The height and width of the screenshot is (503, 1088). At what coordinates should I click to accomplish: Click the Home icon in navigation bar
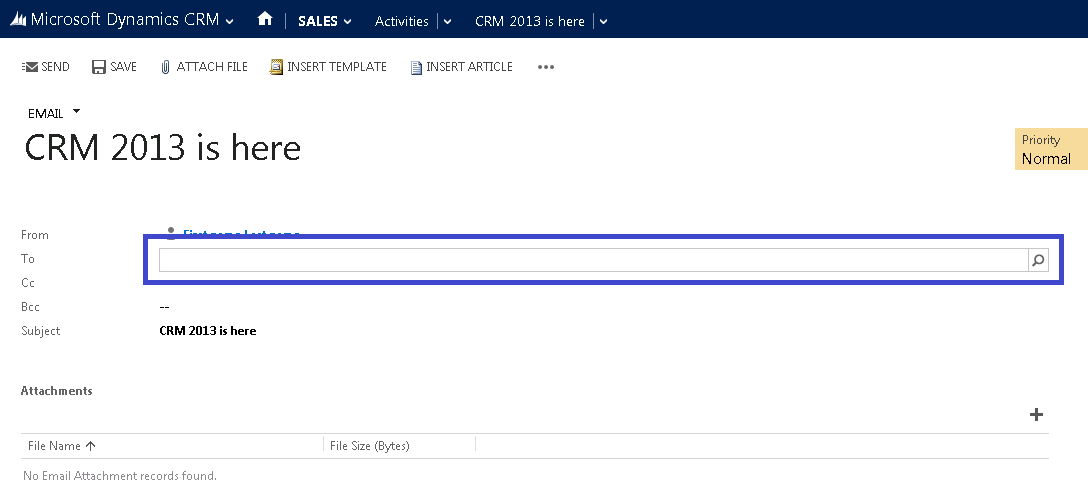tap(265, 19)
